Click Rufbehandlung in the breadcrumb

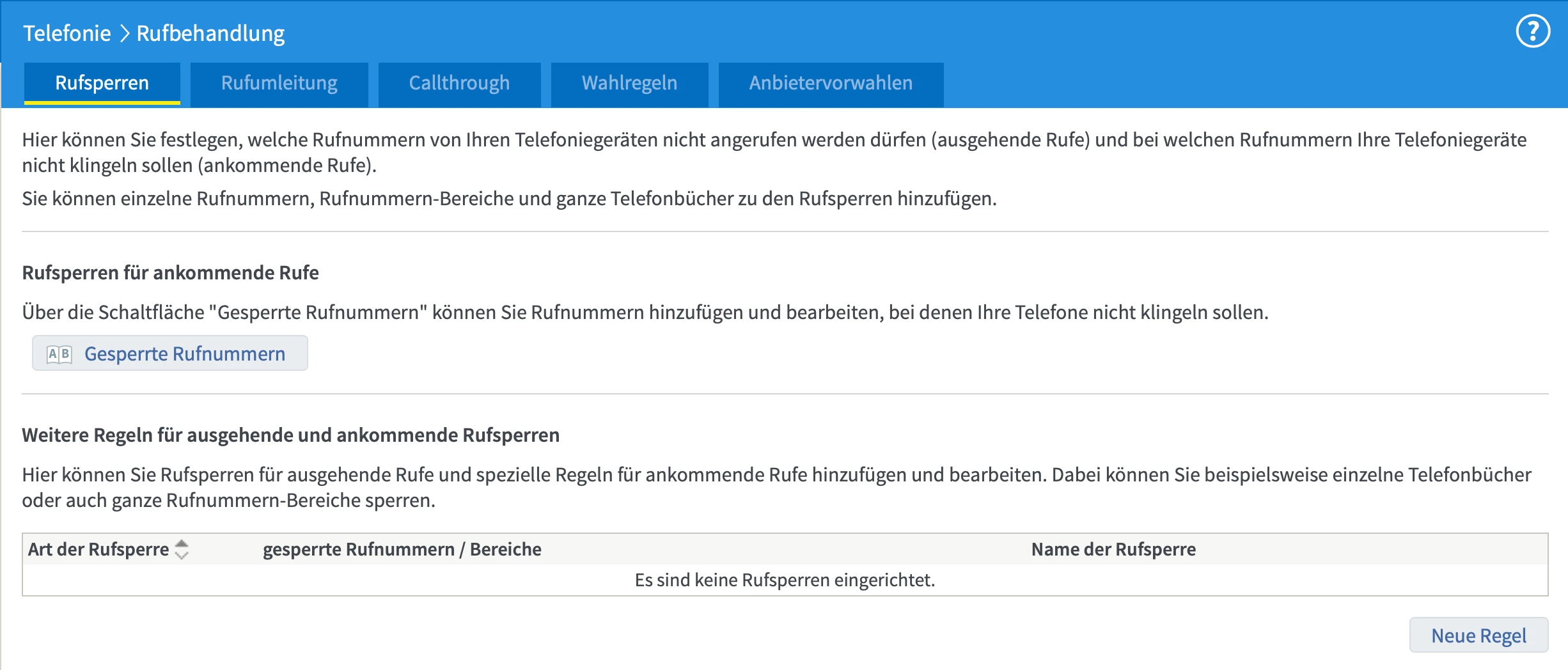210,33
